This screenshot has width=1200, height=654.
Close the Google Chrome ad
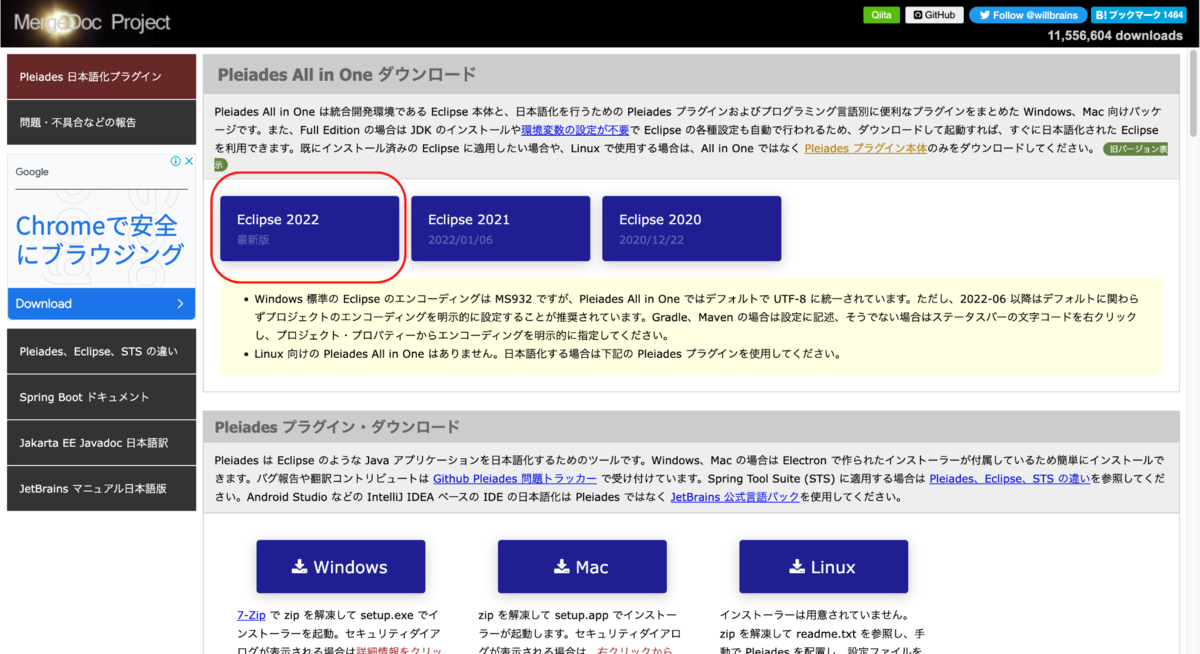[188, 161]
